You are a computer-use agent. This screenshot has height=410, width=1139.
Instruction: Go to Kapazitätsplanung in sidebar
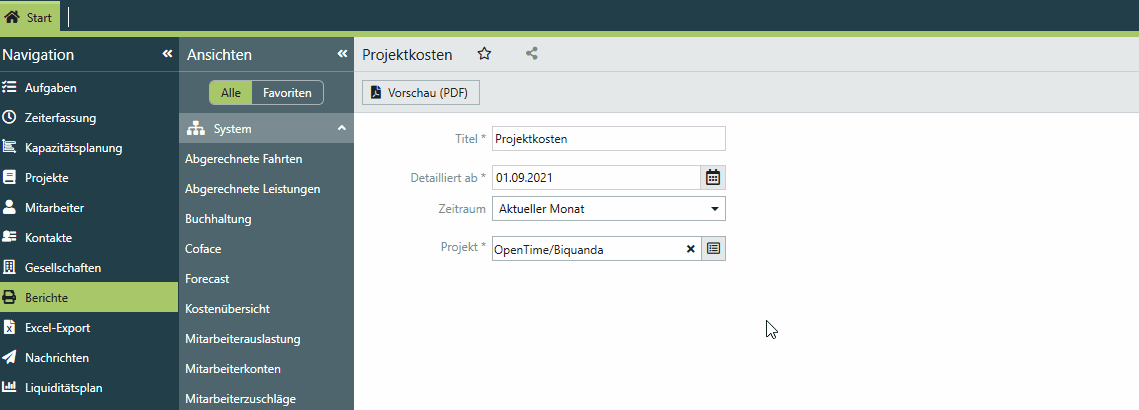click(73, 148)
